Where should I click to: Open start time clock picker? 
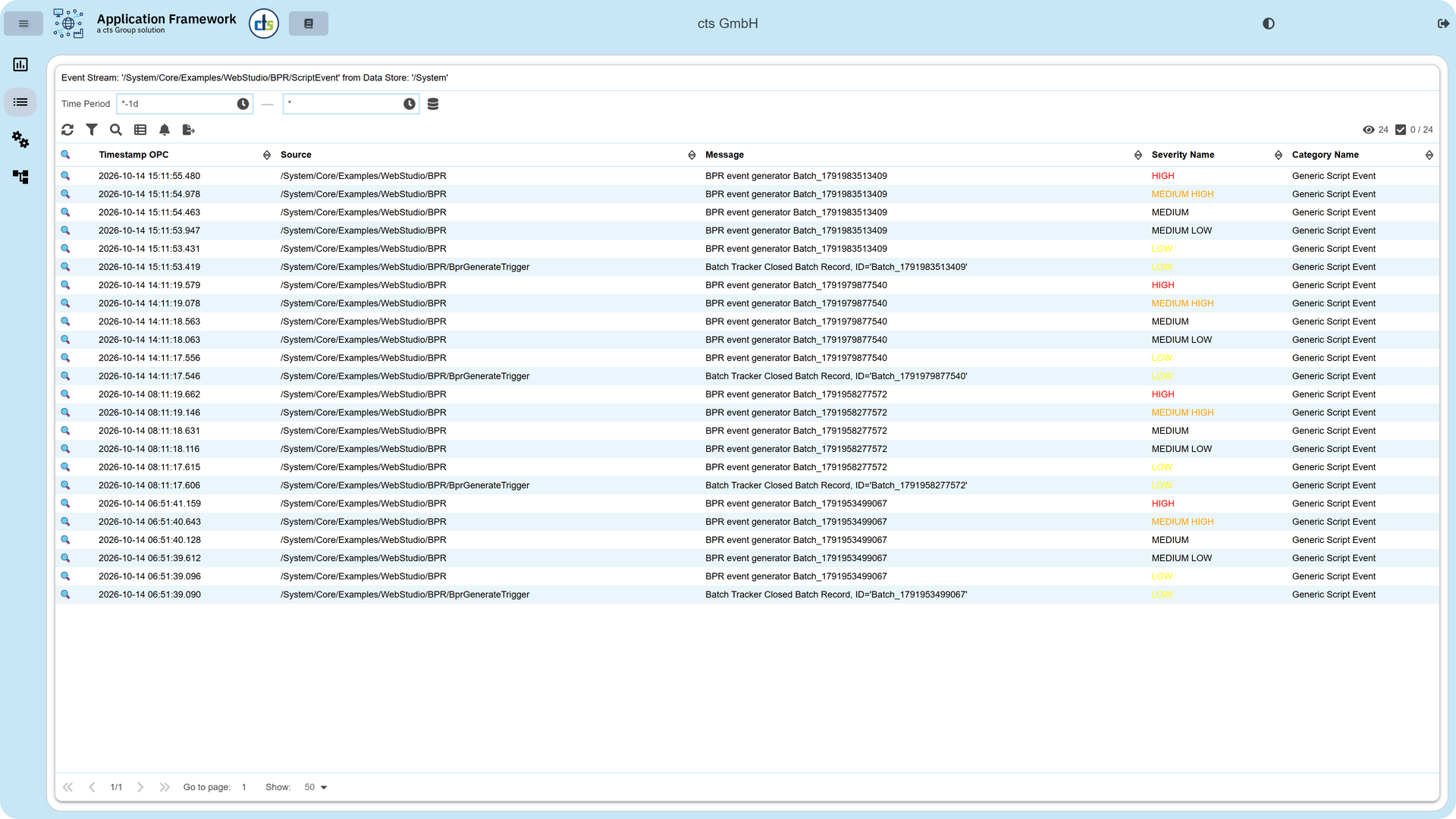(243, 104)
